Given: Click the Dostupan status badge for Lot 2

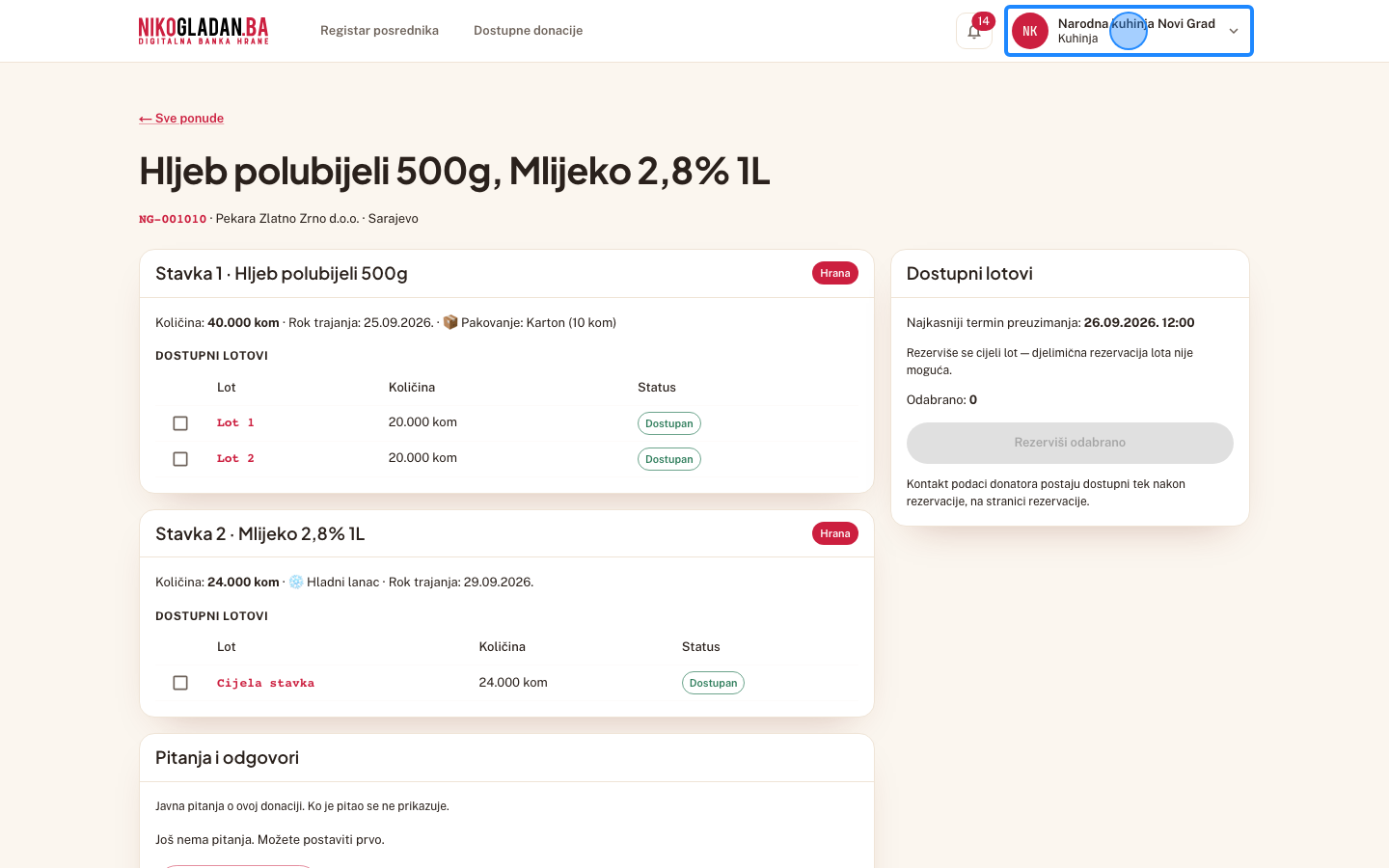Looking at the screenshot, I should coord(669,459).
